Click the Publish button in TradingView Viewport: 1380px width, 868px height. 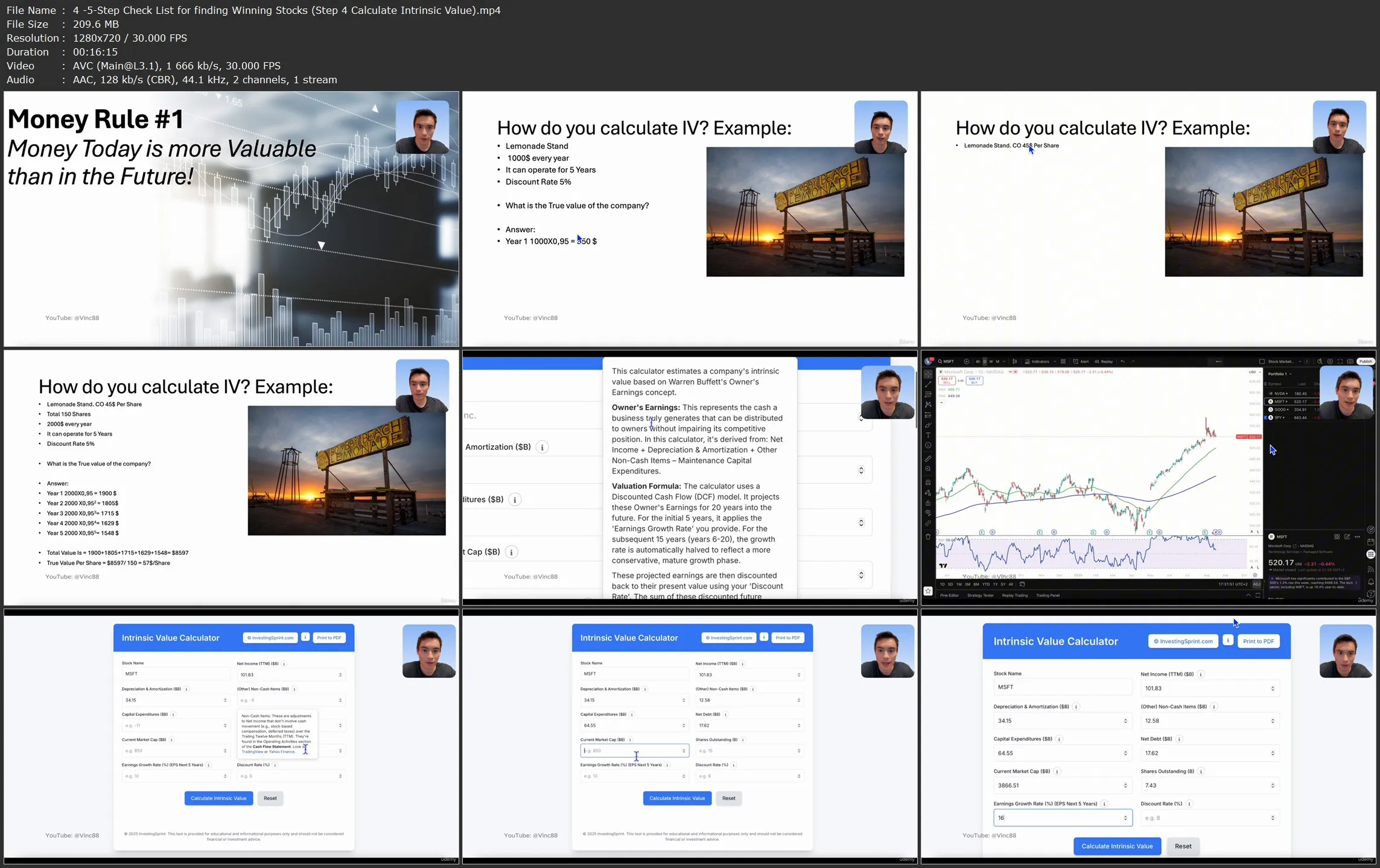click(x=1366, y=361)
